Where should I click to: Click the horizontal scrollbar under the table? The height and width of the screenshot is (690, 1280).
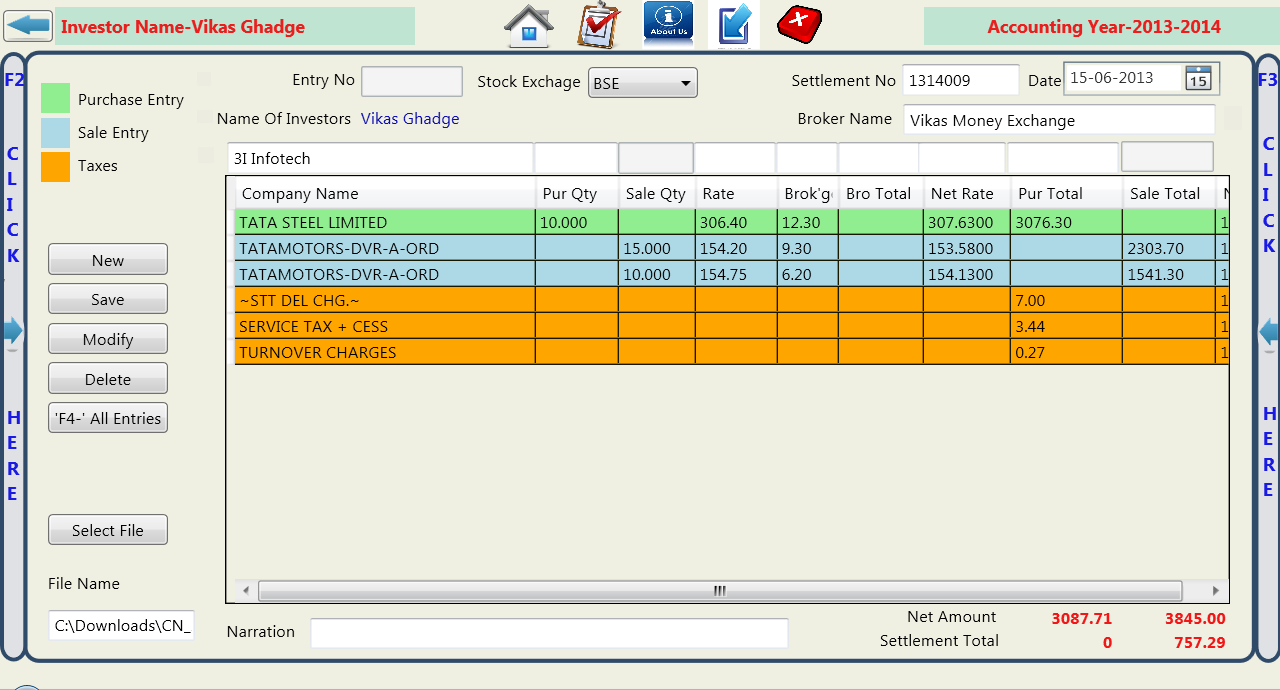coord(718,591)
